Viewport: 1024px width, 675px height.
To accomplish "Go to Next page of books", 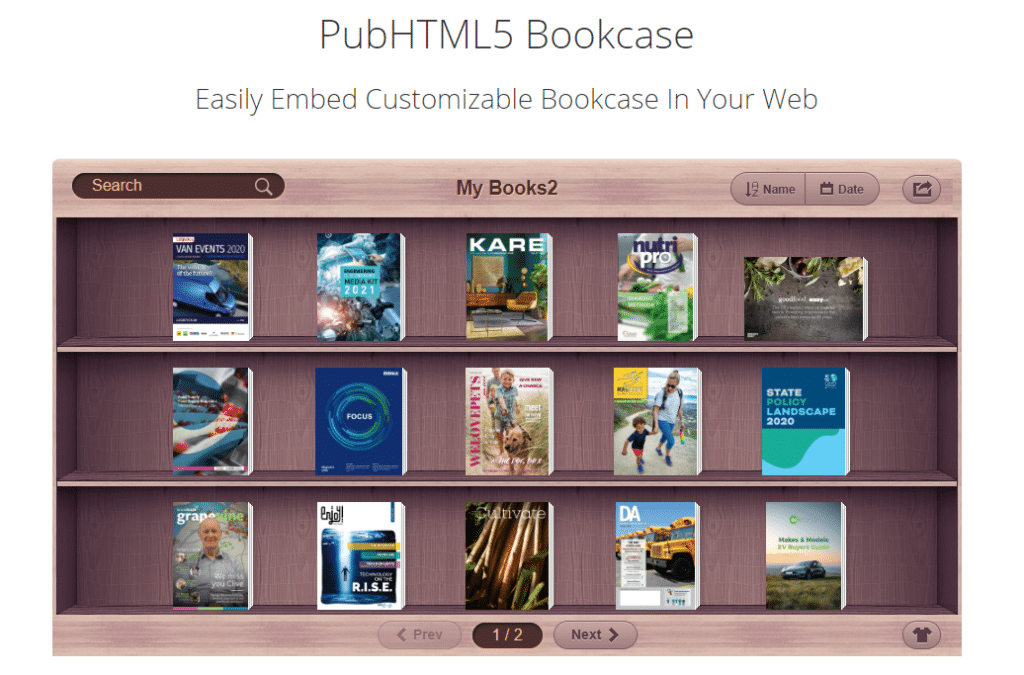I will [595, 634].
